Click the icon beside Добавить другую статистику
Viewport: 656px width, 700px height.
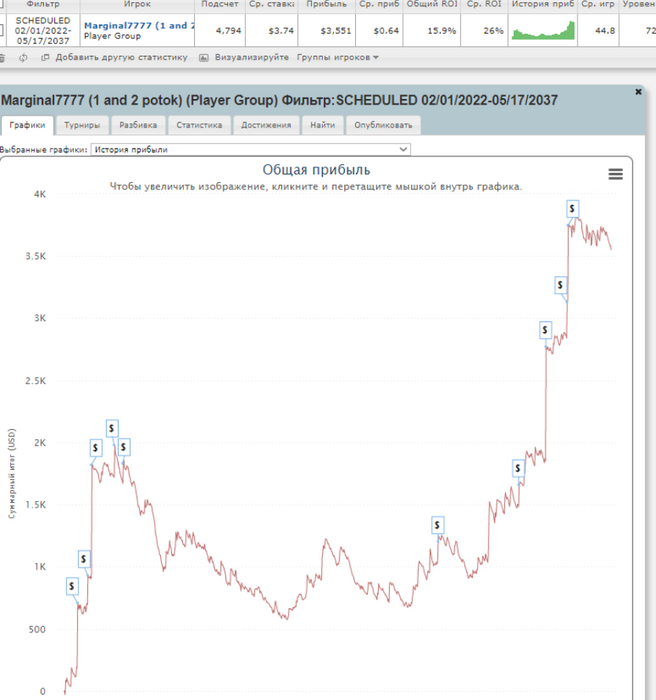pos(45,58)
